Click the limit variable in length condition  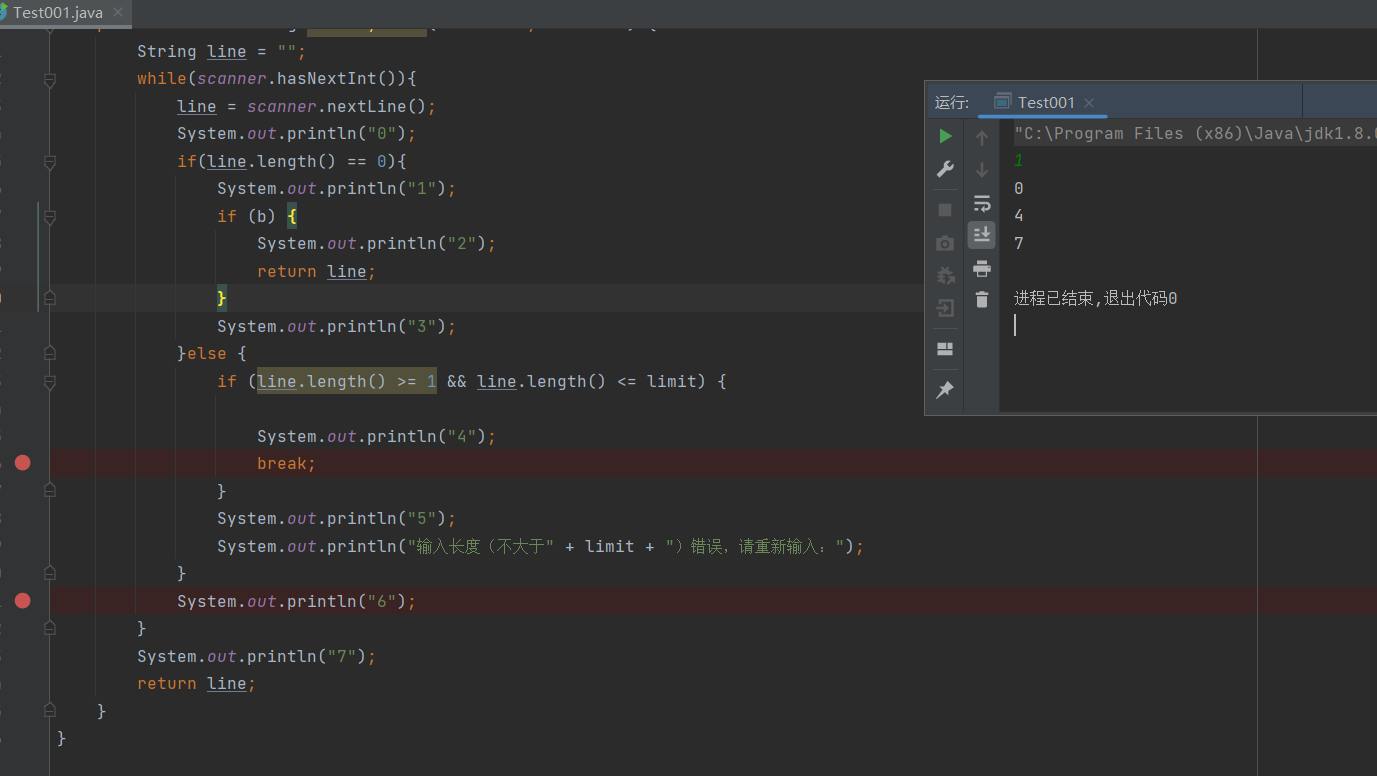tap(671, 382)
